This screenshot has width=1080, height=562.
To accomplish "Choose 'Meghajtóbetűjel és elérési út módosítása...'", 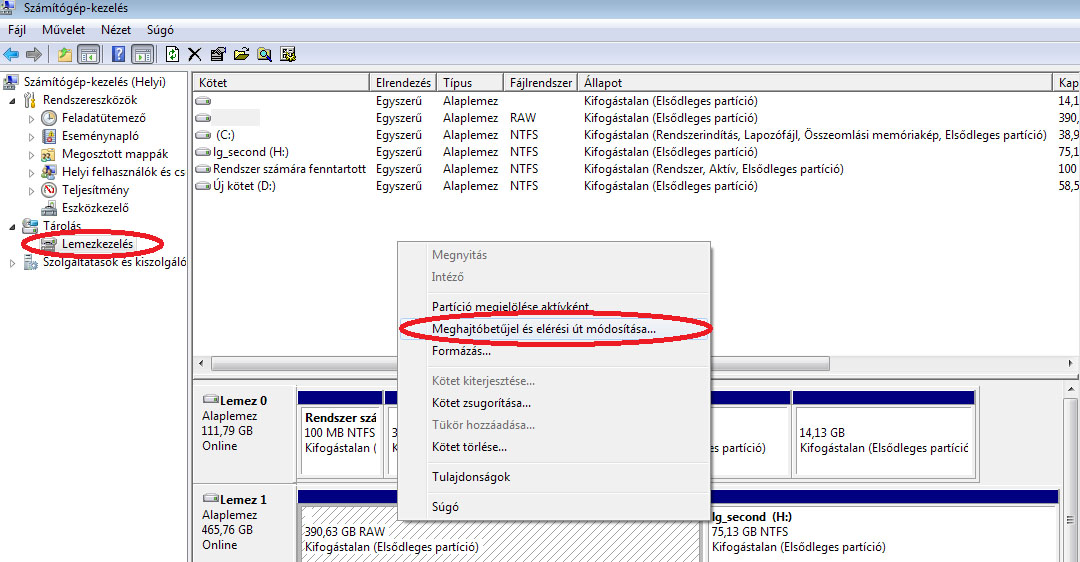I will click(544, 328).
